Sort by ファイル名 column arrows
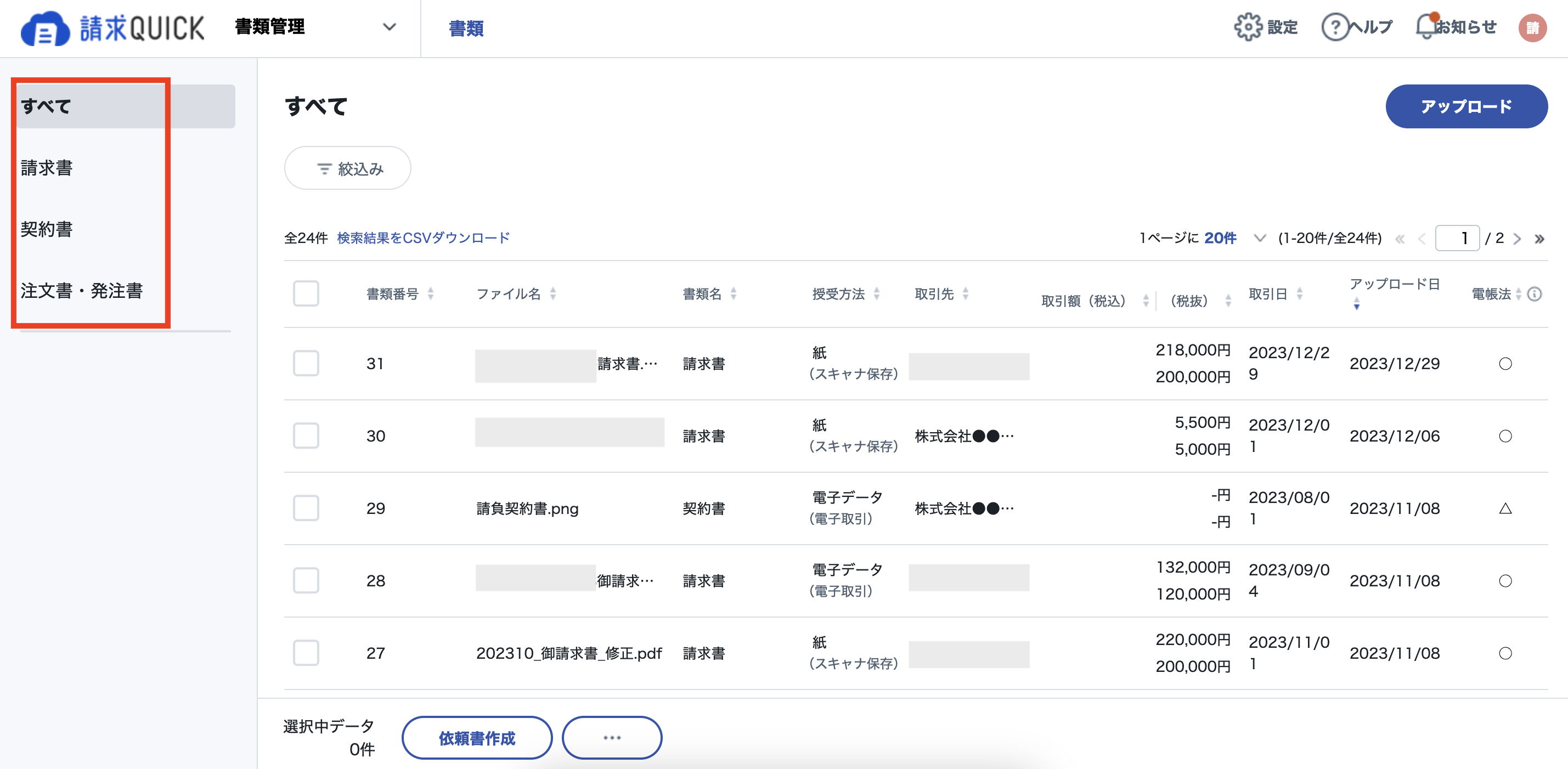The height and width of the screenshot is (769, 1568). pos(552,294)
